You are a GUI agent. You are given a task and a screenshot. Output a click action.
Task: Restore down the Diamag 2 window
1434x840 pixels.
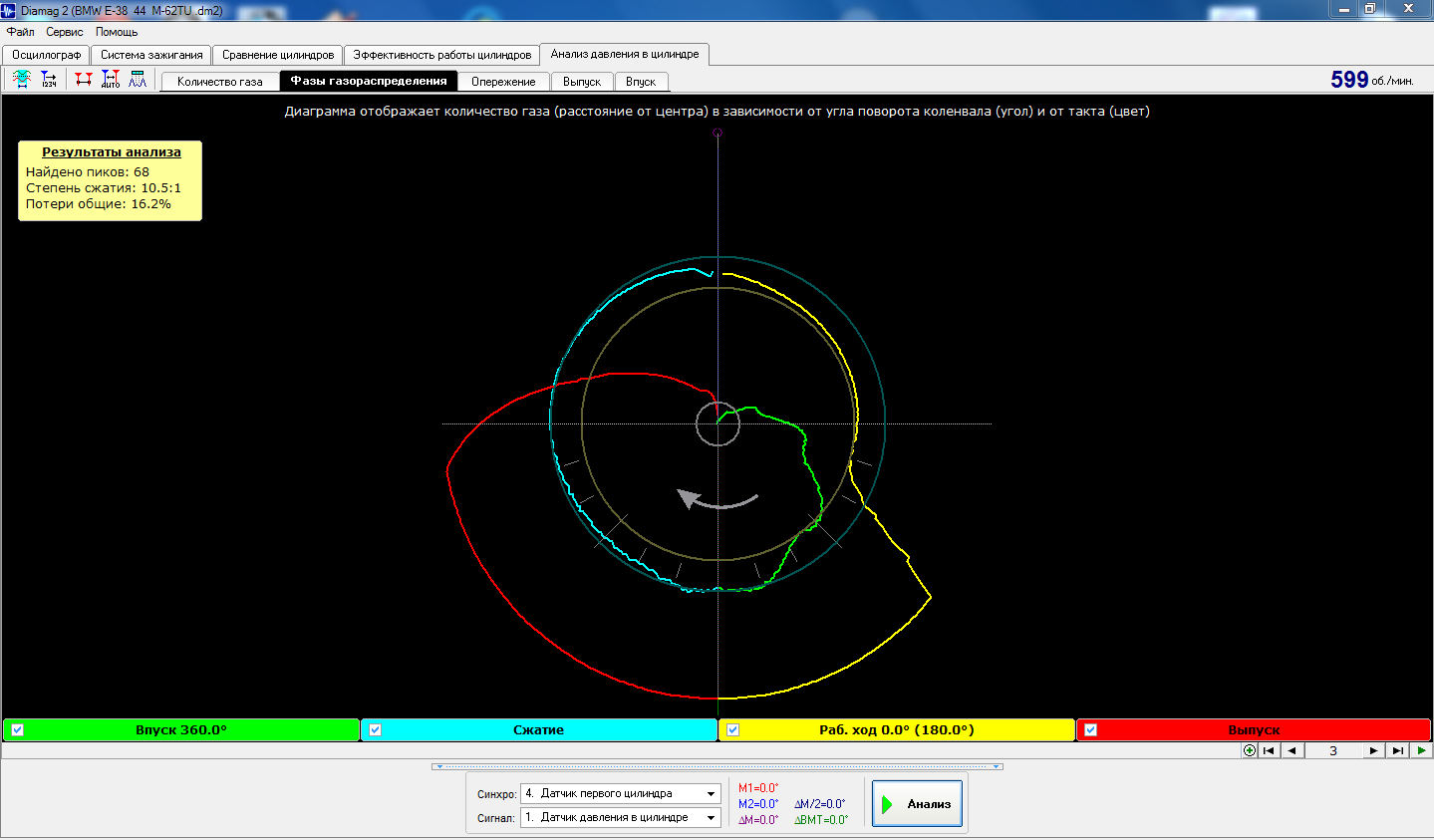coord(1370,9)
